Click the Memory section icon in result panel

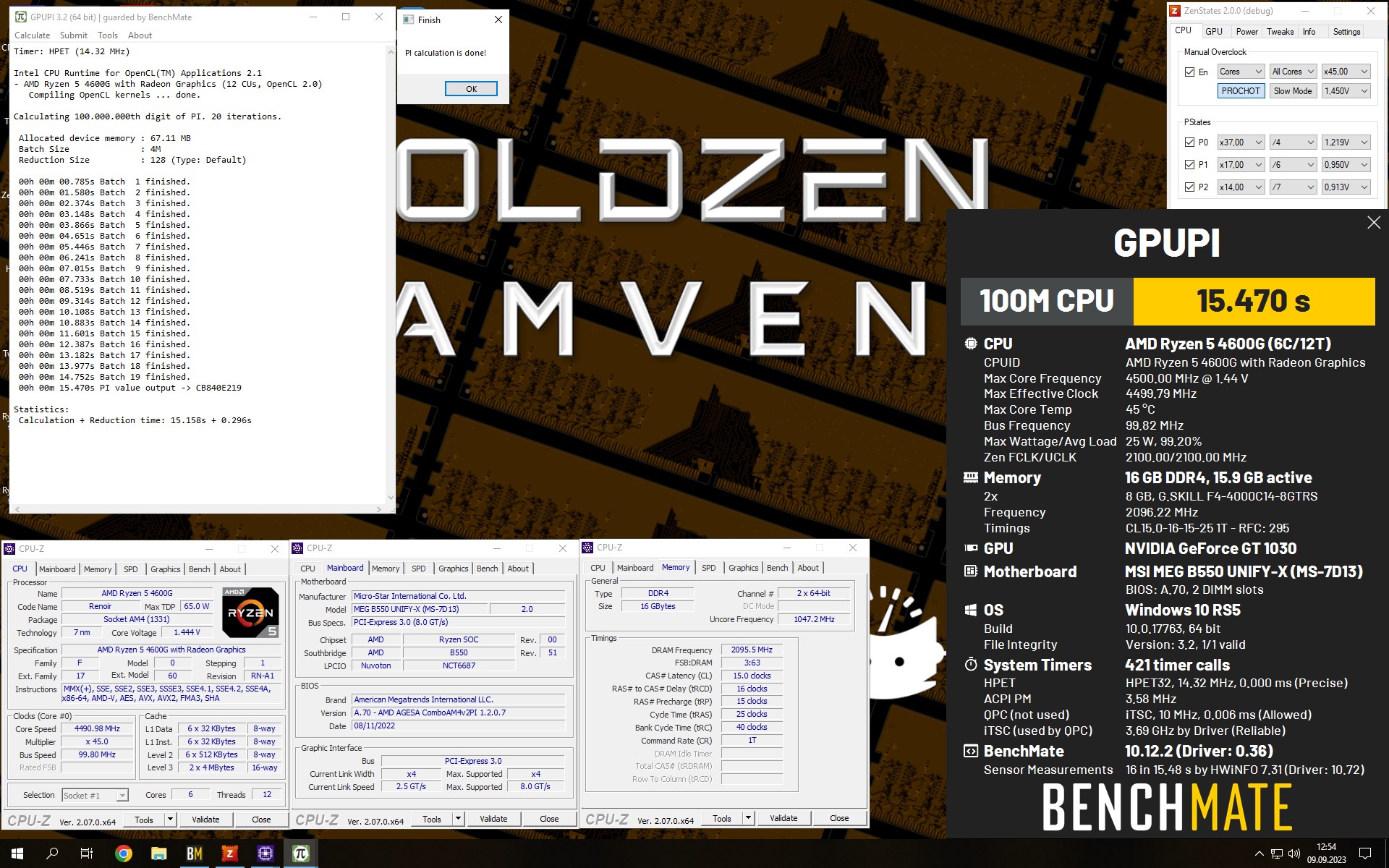pyautogui.click(x=971, y=477)
